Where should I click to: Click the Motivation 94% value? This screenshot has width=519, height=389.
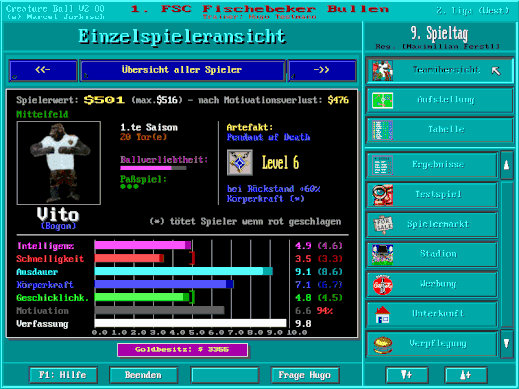pos(325,311)
